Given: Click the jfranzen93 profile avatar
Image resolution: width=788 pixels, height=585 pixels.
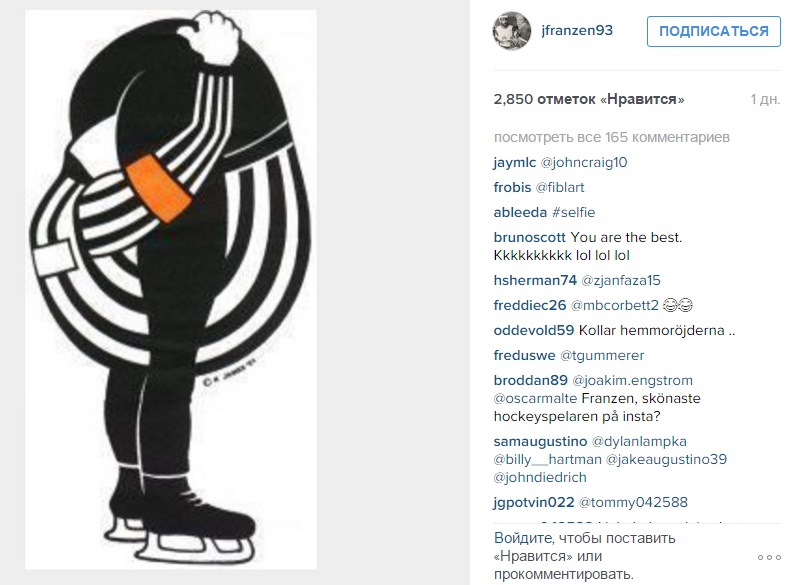Looking at the screenshot, I should 512,31.
